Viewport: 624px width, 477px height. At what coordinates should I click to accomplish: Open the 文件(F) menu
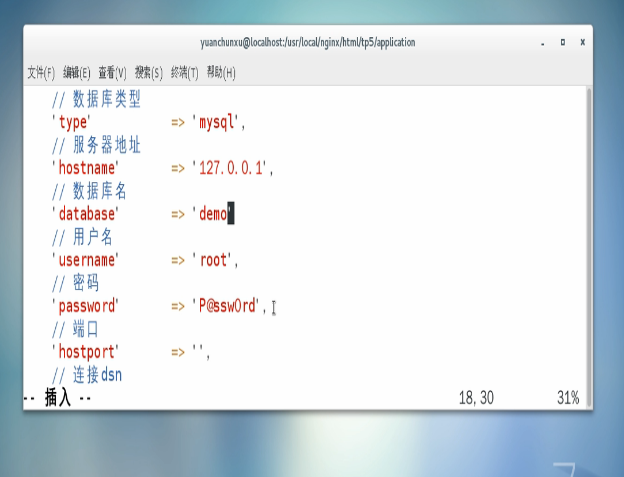click(41, 73)
